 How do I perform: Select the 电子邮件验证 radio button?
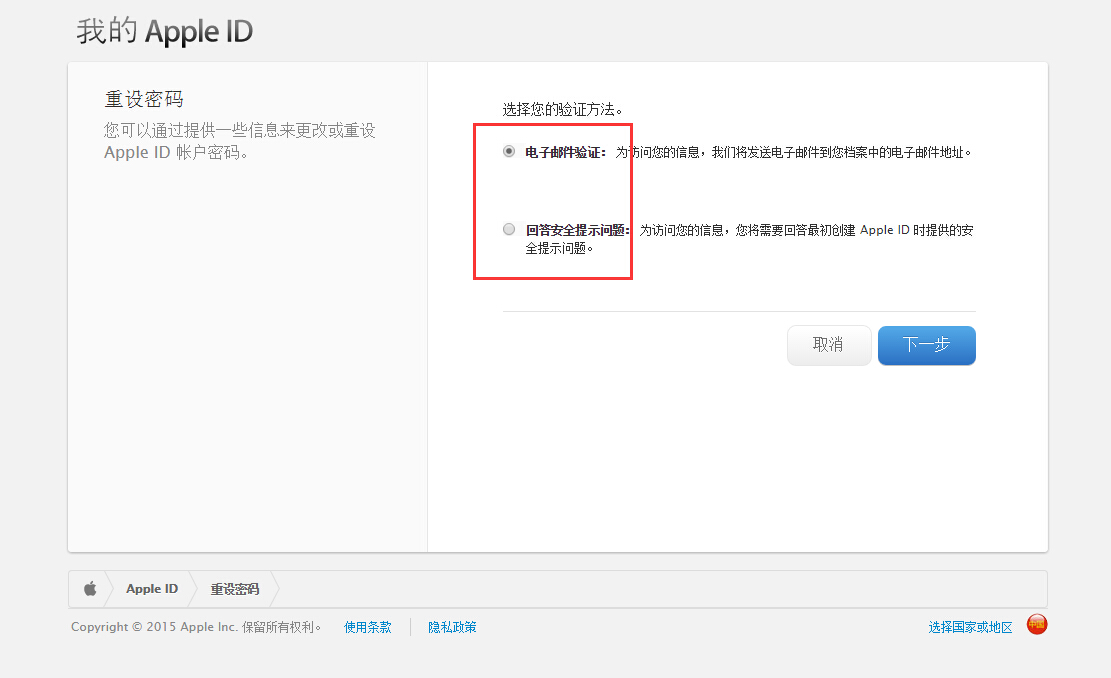coord(509,151)
